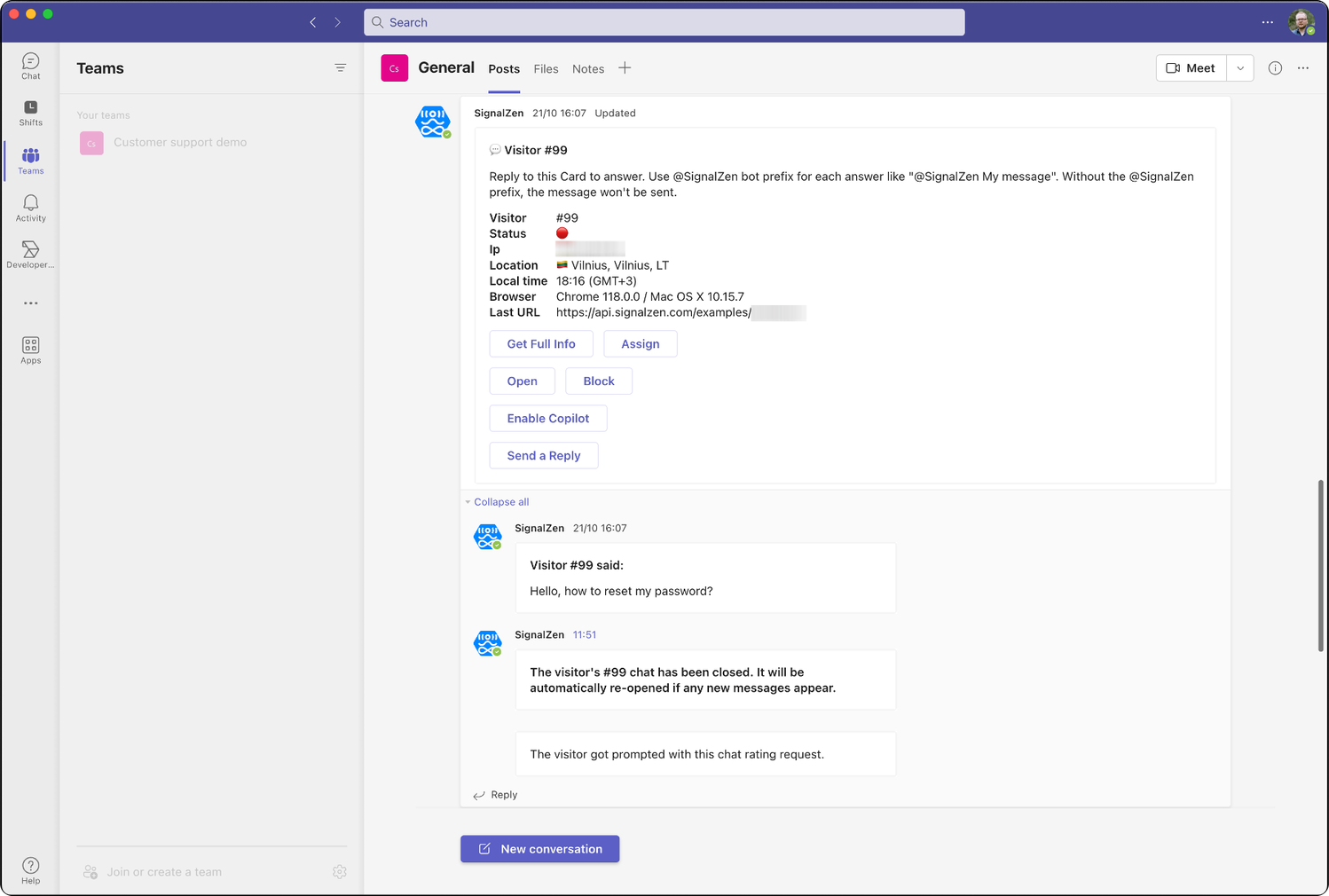
Task: Click the Get Full Info button
Action: point(541,344)
